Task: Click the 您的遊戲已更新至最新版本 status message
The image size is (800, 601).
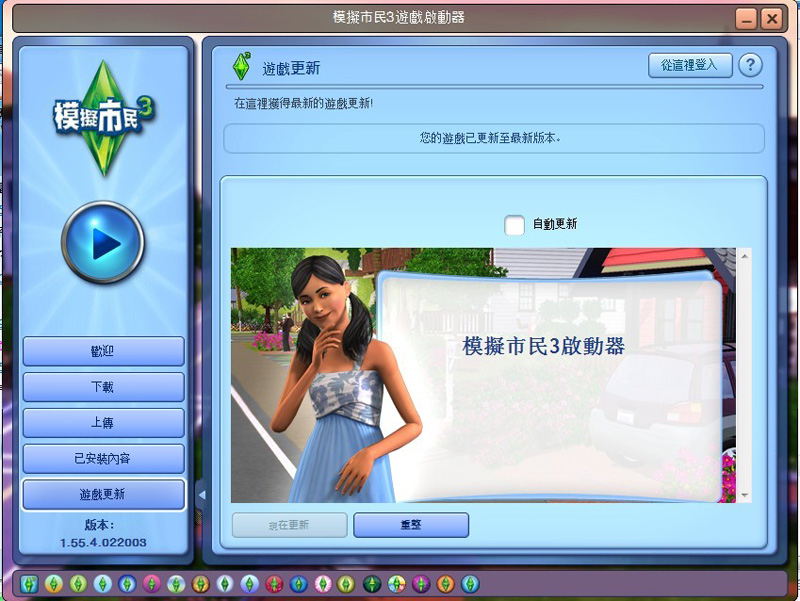Action: 490,138
